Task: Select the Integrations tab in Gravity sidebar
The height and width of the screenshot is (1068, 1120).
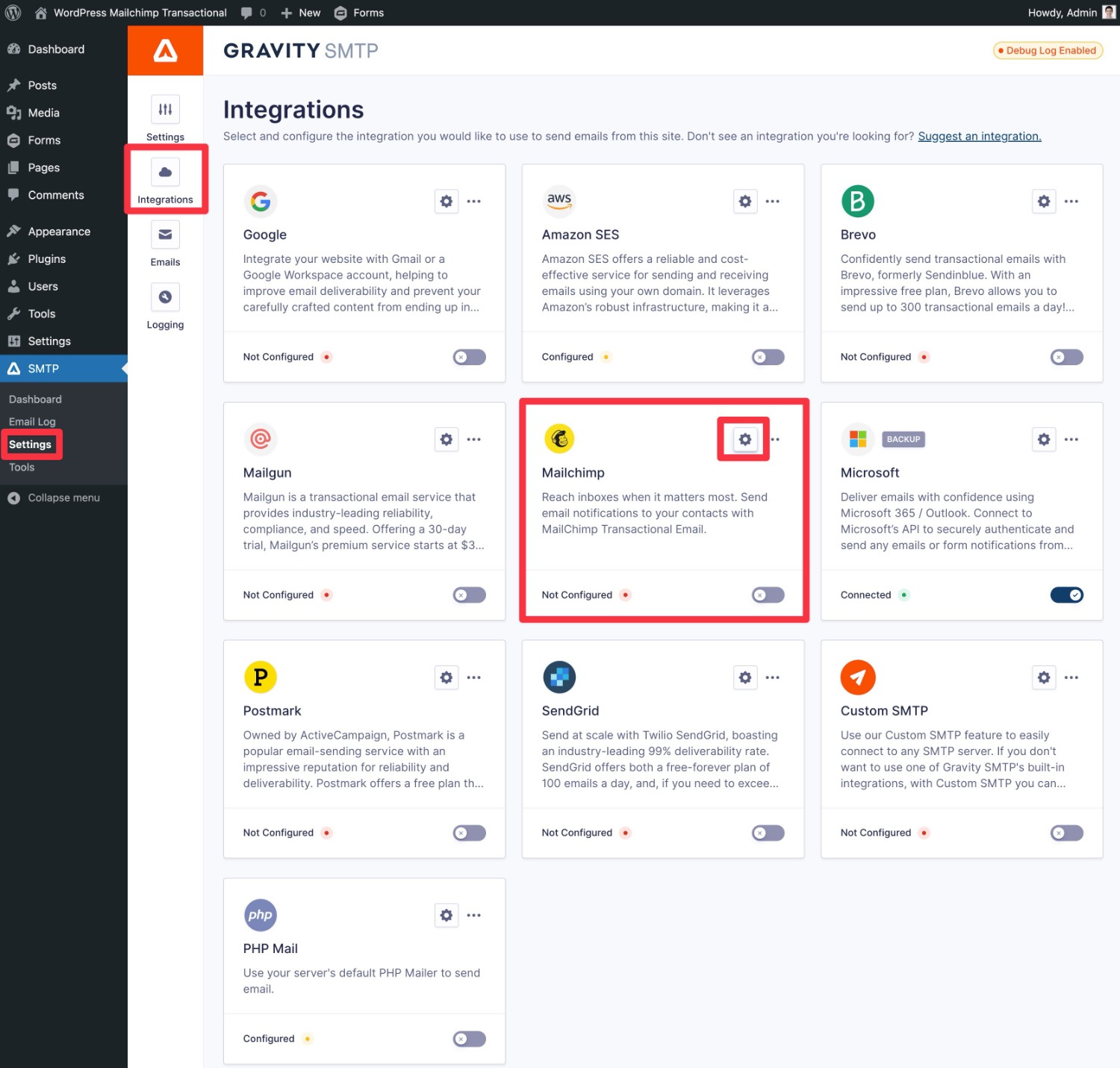Action: pos(165,181)
